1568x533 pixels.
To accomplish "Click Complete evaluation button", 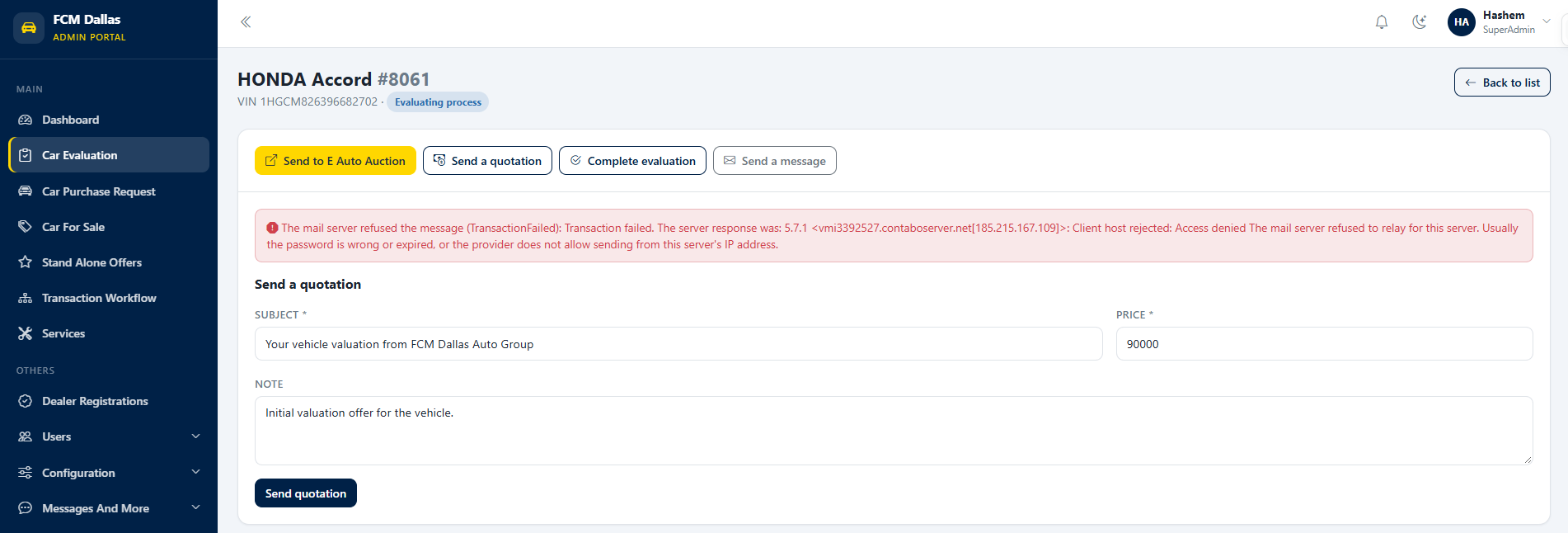I will point(632,161).
